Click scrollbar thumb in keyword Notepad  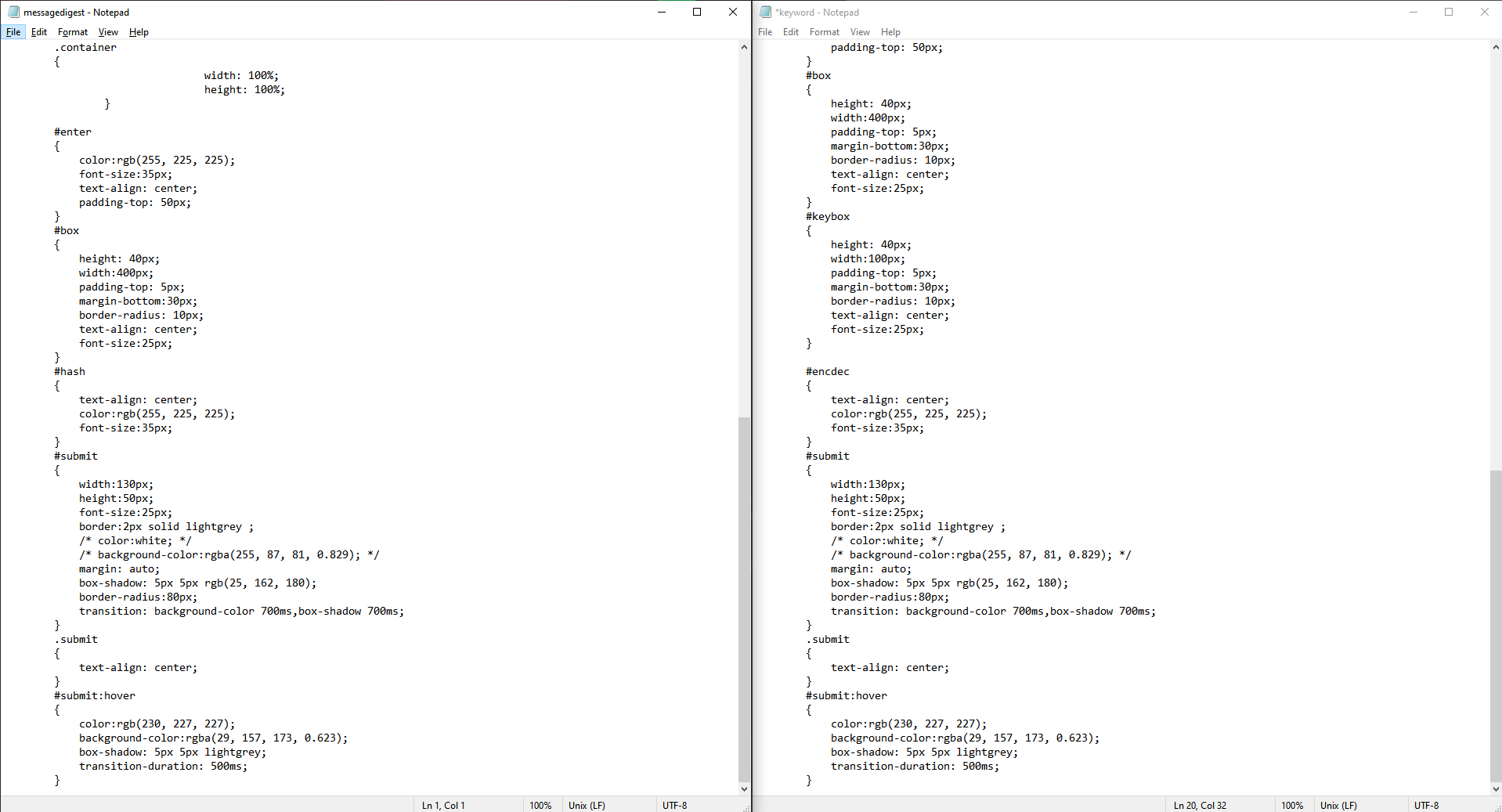(x=1496, y=626)
